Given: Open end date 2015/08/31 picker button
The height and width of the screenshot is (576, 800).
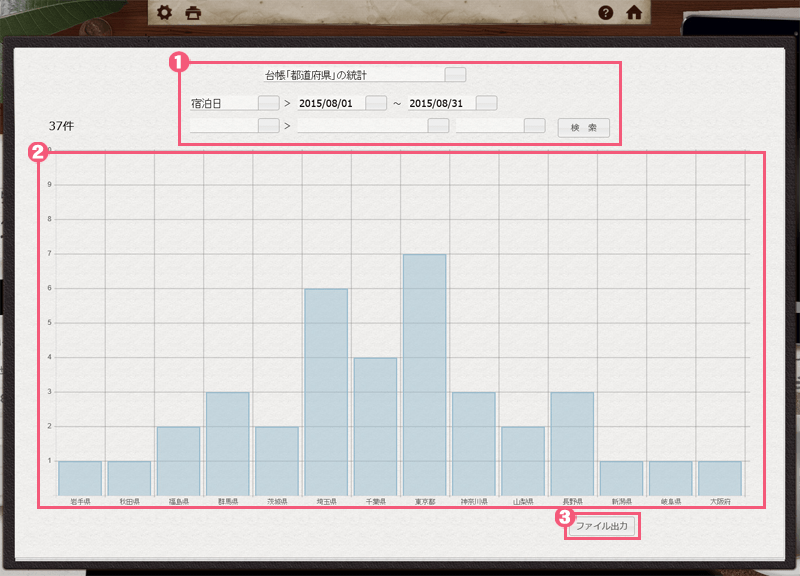Looking at the screenshot, I should [486, 103].
